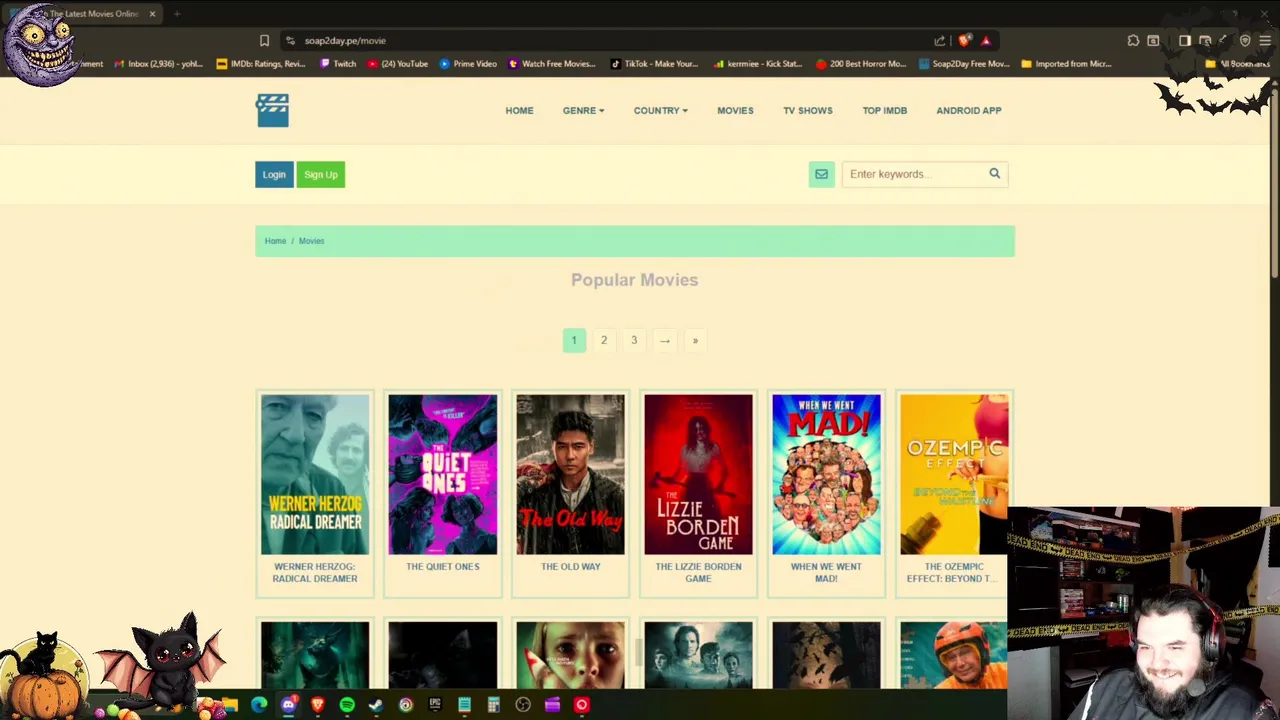Go to pagination page 2

(x=604, y=340)
